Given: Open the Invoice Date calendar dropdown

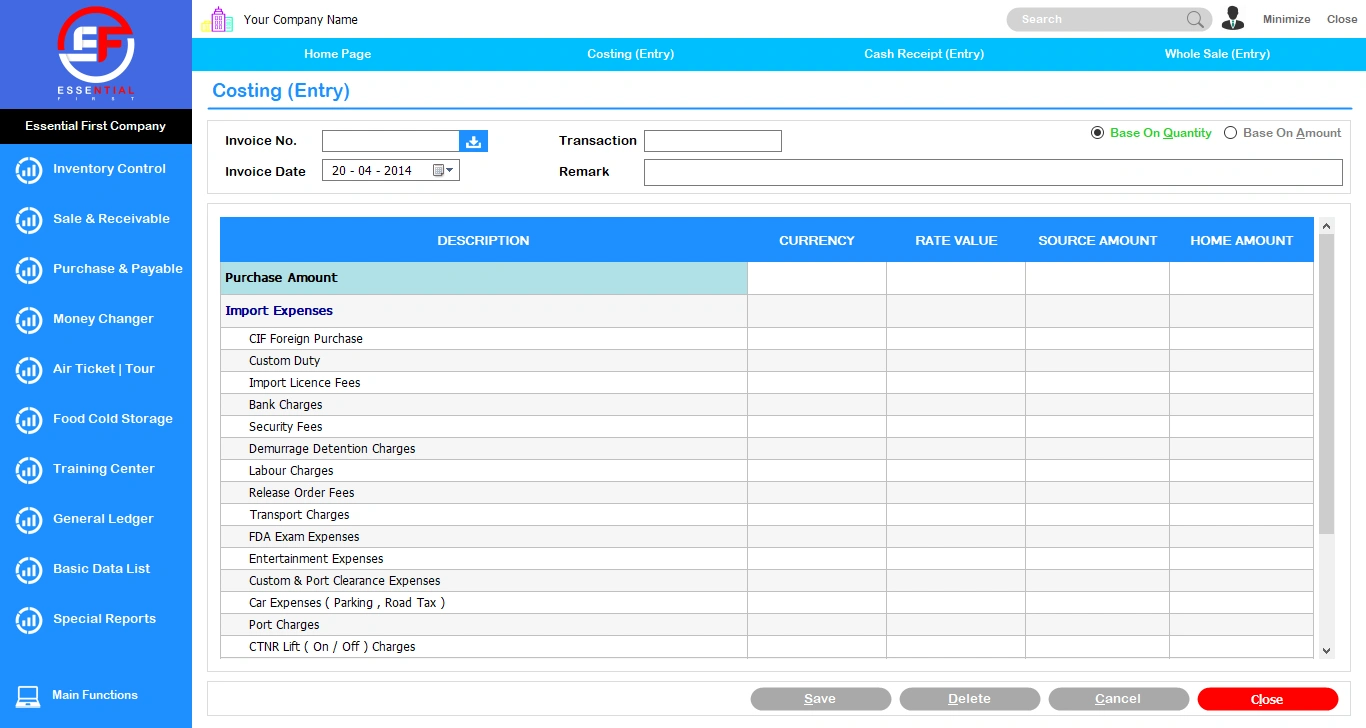Looking at the screenshot, I should point(443,171).
